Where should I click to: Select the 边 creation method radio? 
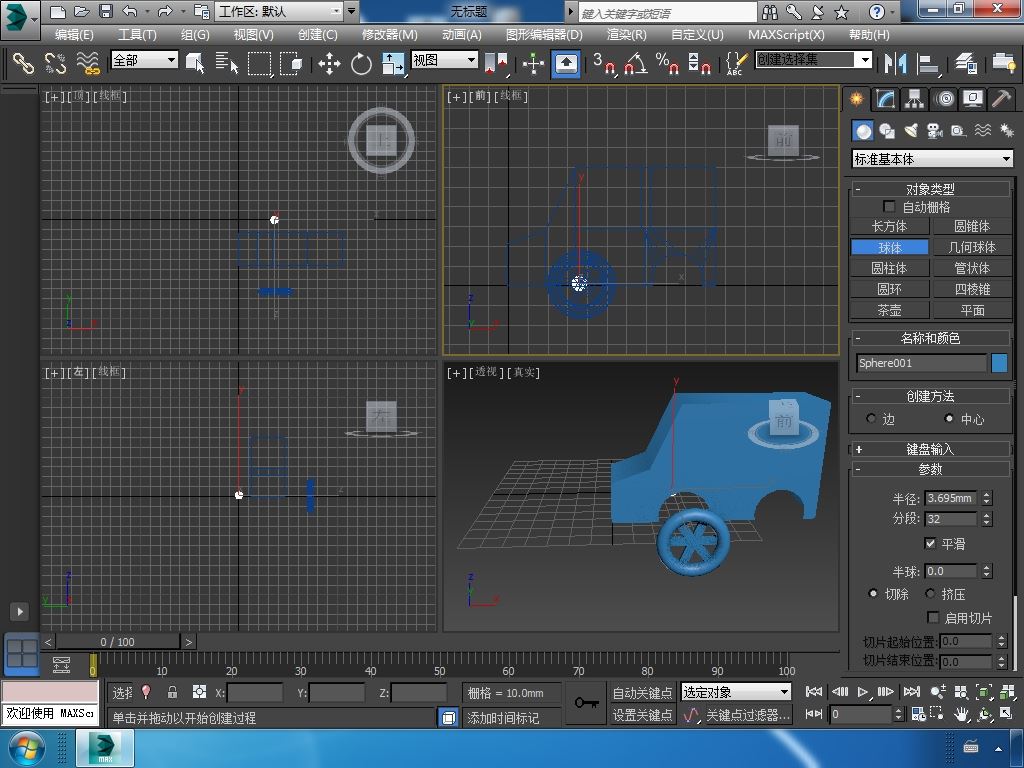(871, 418)
